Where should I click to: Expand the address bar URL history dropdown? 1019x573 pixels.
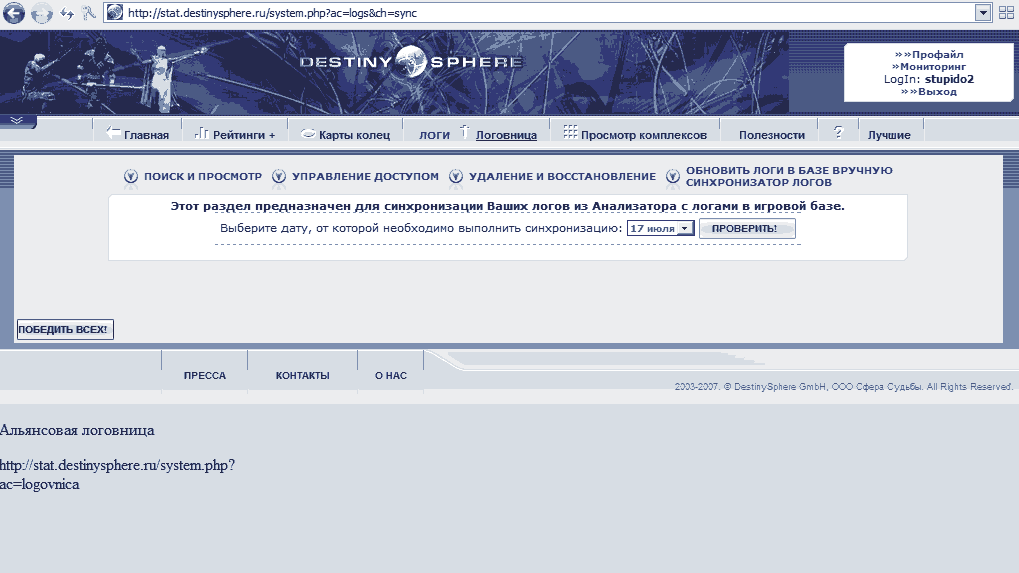[x=982, y=13]
